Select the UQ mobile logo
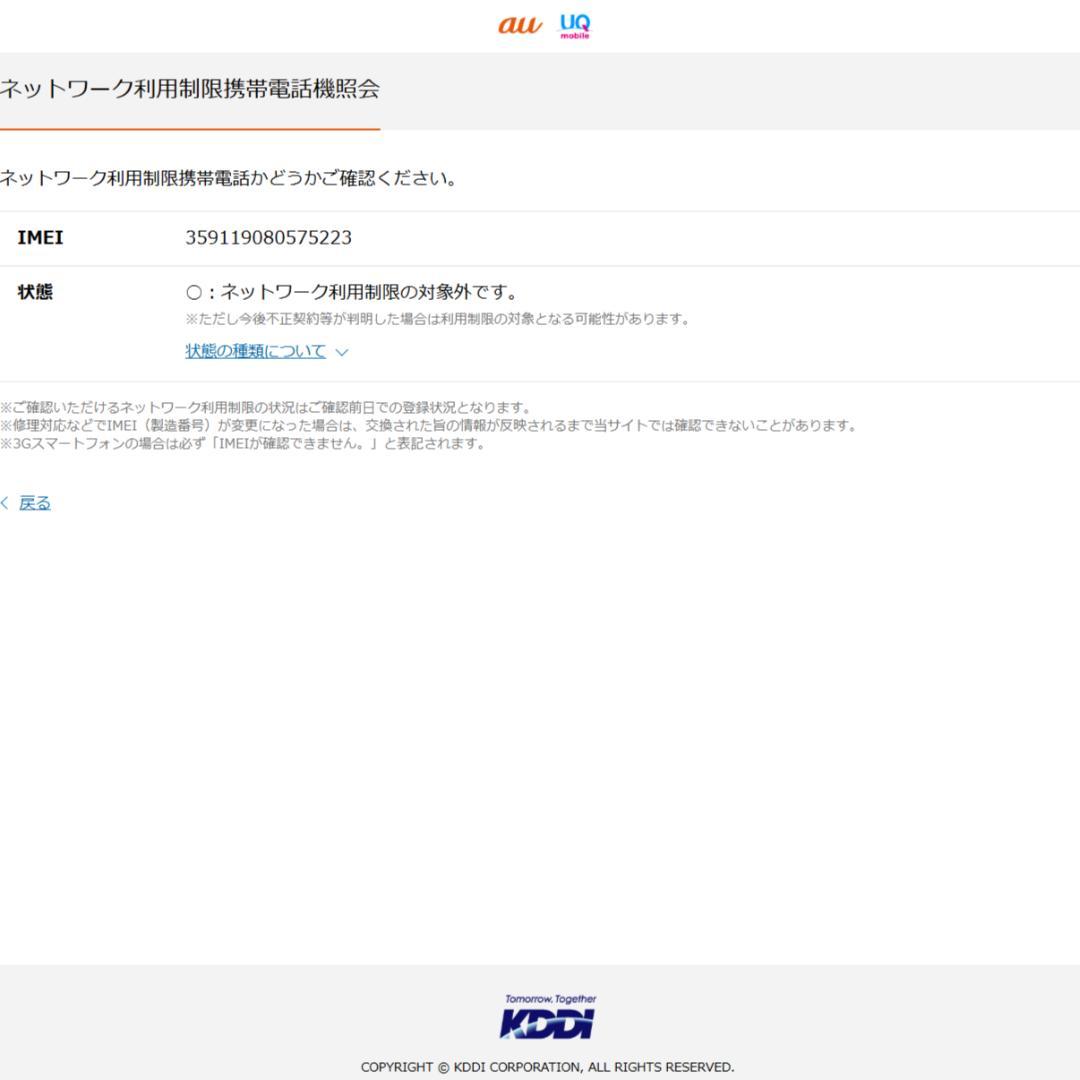This screenshot has height=1080, width=1080. (573, 27)
